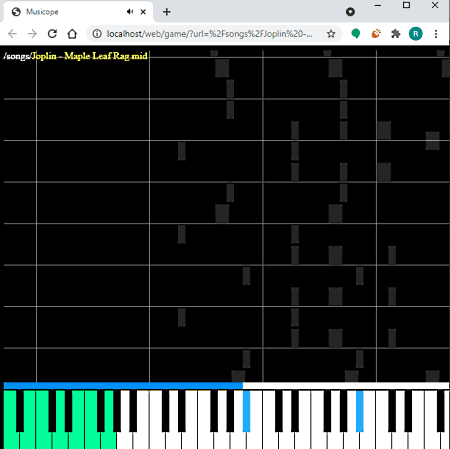Open the dark circular dropdown in the title bar
The image size is (450, 449).
[350, 12]
